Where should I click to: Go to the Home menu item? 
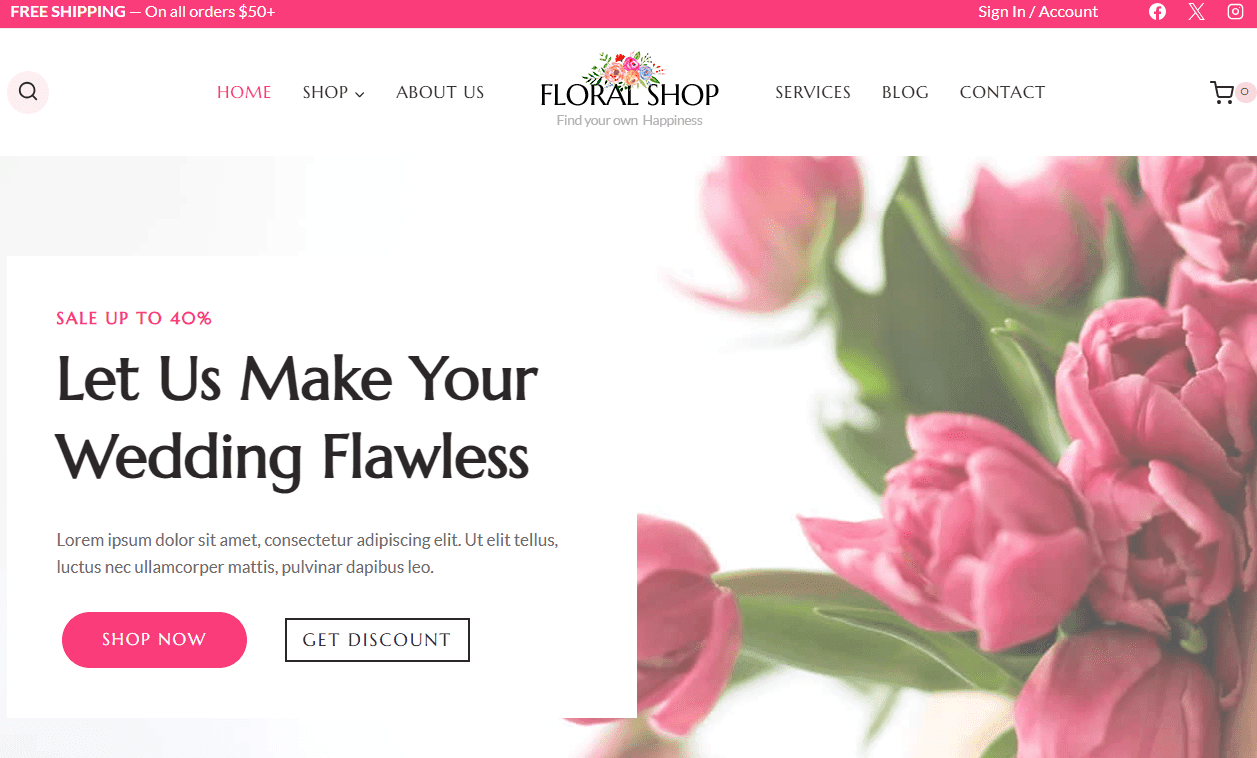click(x=244, y=92)
